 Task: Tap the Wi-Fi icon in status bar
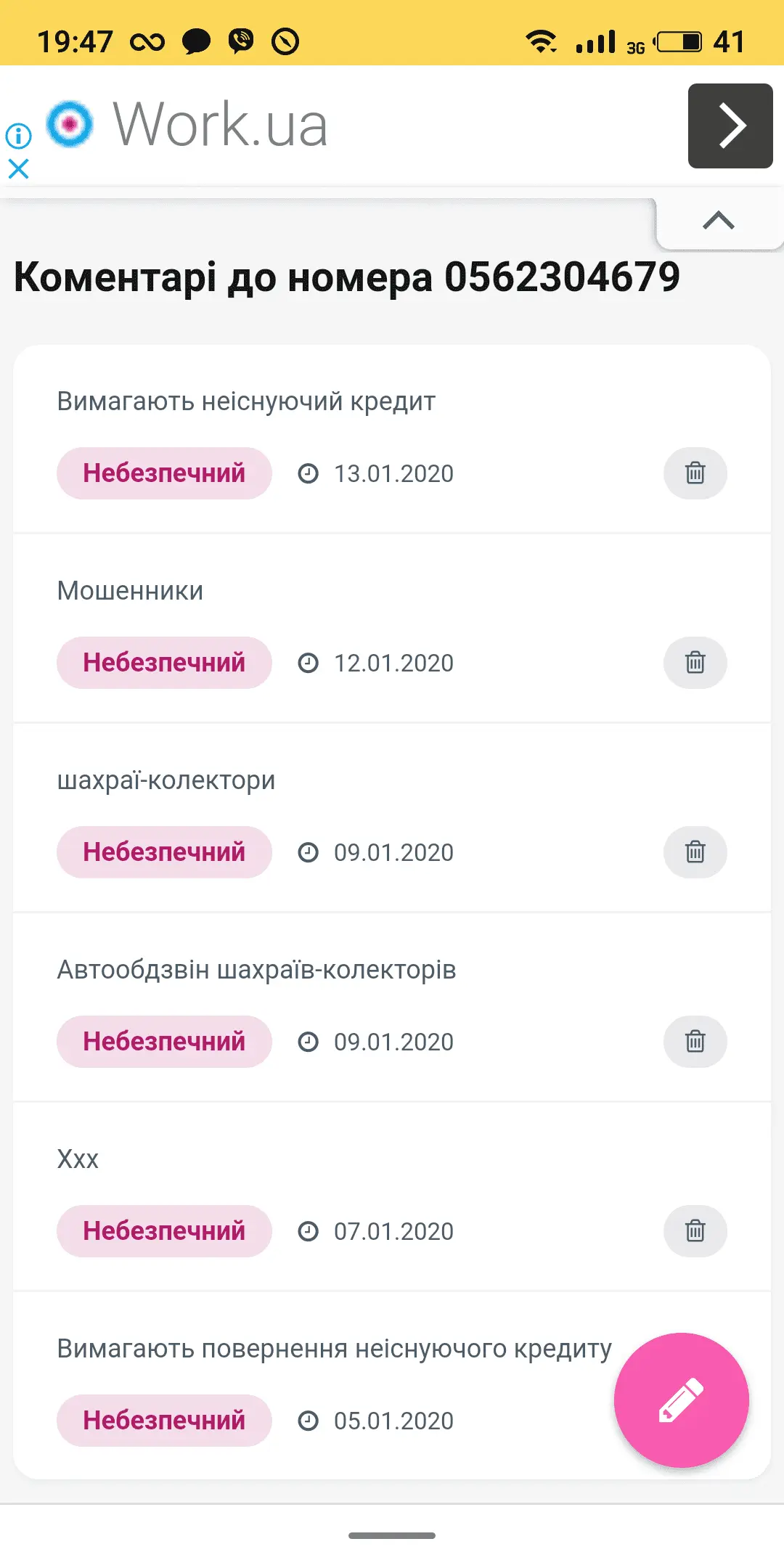541,41
